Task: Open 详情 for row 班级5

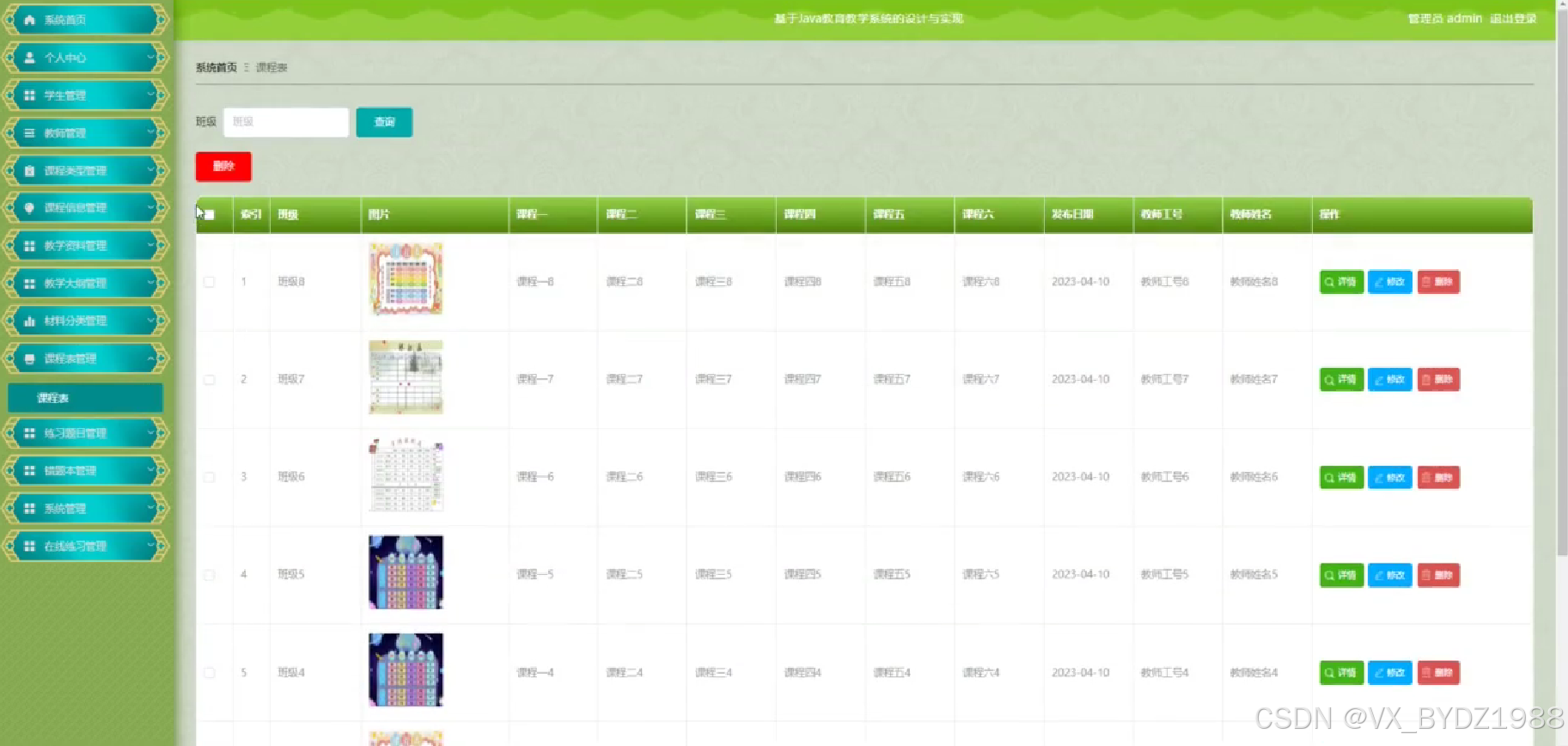Action: click(1341, 575)
